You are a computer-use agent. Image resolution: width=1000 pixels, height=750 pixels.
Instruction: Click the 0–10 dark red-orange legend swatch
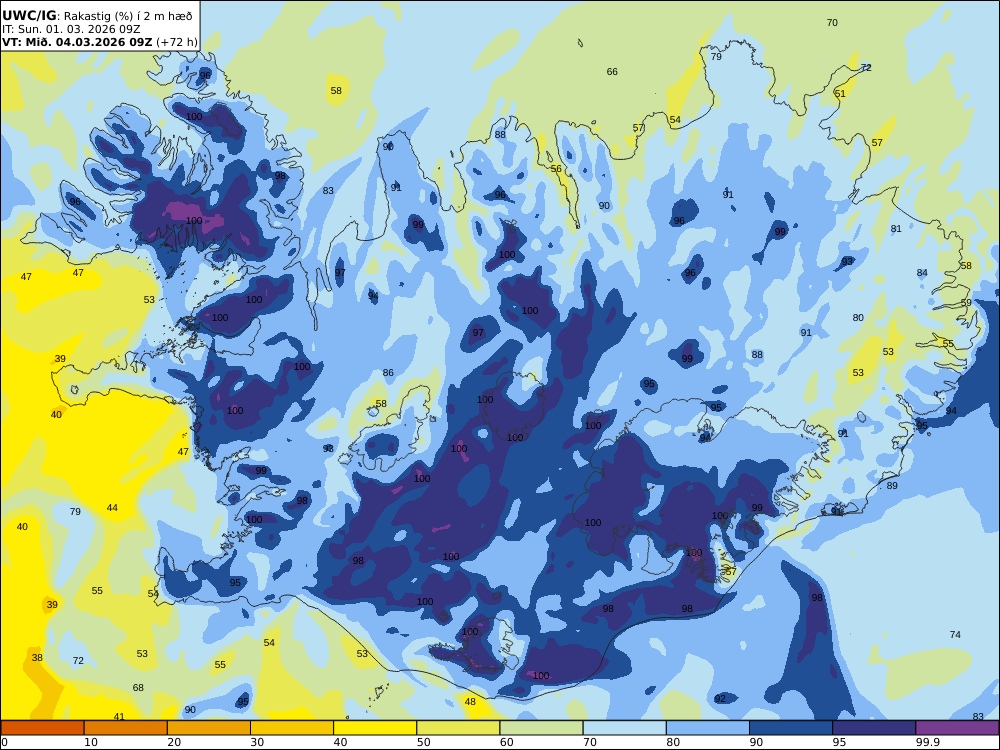pos(43,728)
